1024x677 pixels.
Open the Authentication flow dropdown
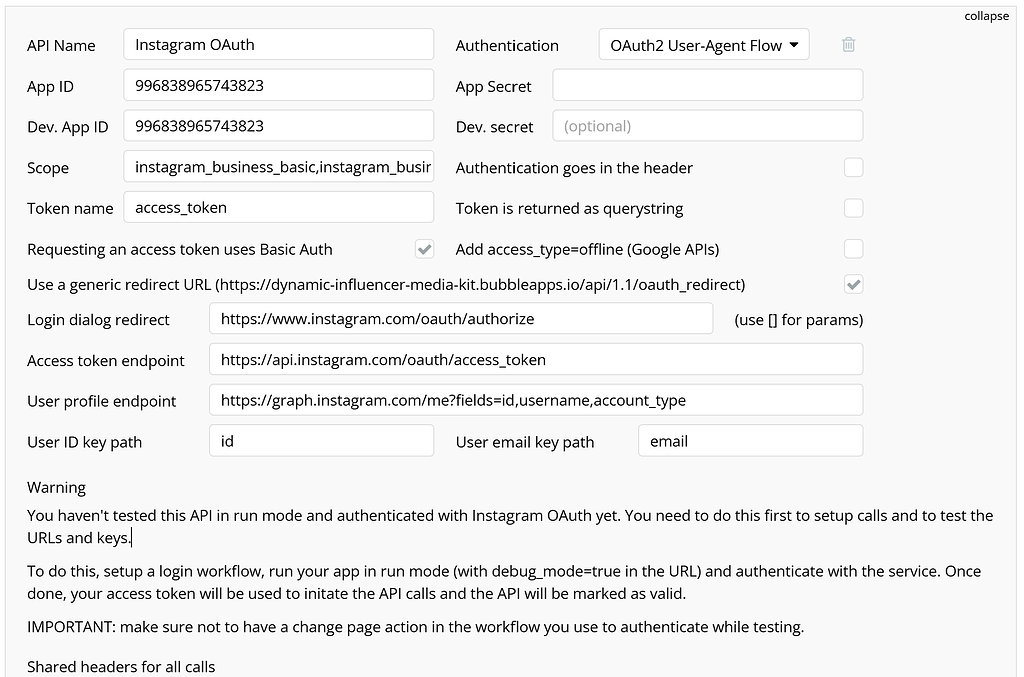703,44
